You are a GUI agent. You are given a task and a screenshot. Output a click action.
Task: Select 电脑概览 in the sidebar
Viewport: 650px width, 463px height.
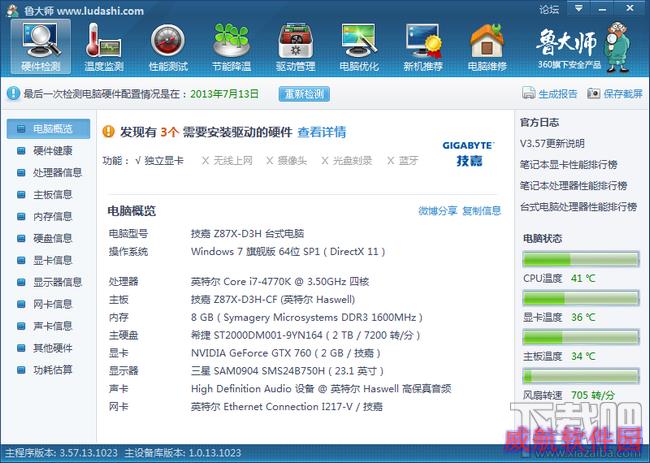tap(49, 128)
